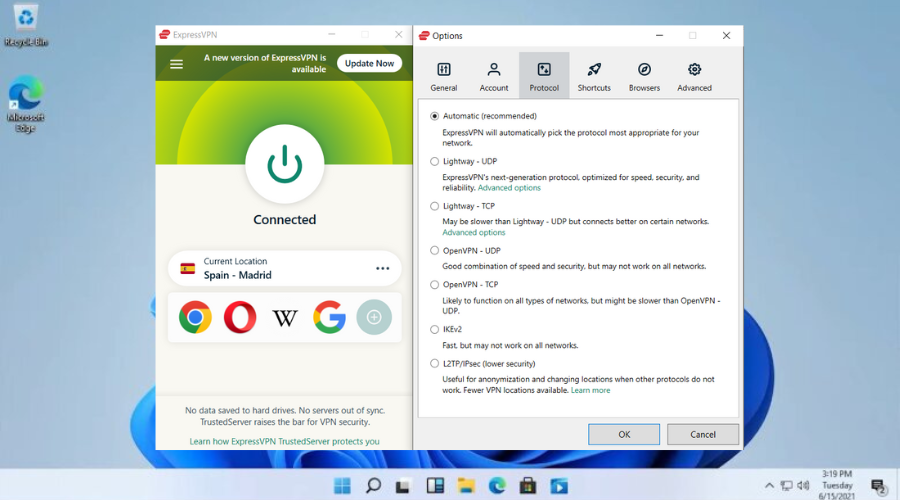The image size is (900, 500).
Task: Select L2TP/IPsec lower security protocol
Action: click(435, 364)
